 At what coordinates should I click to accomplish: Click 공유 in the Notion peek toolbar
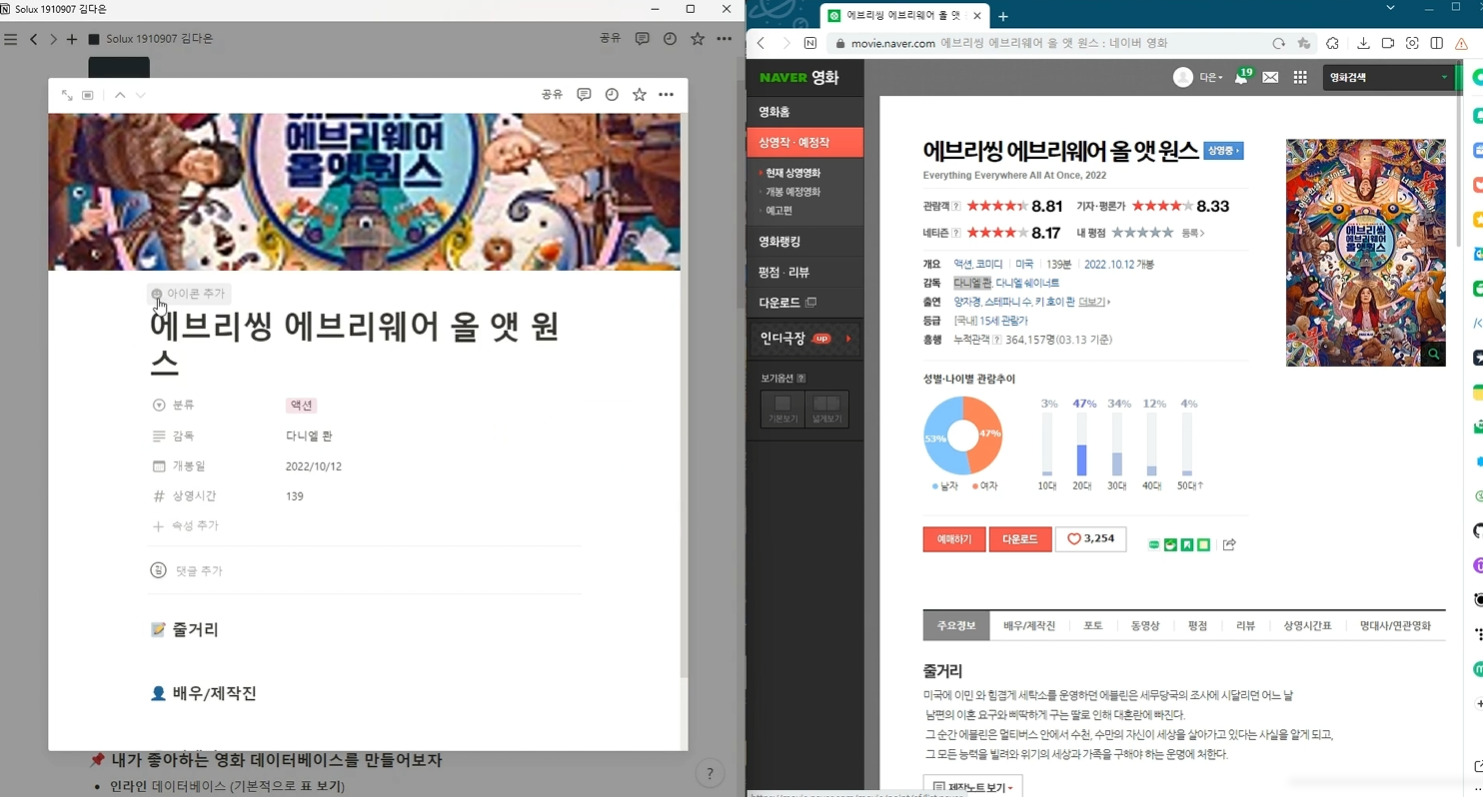click(x=552, y=95)
